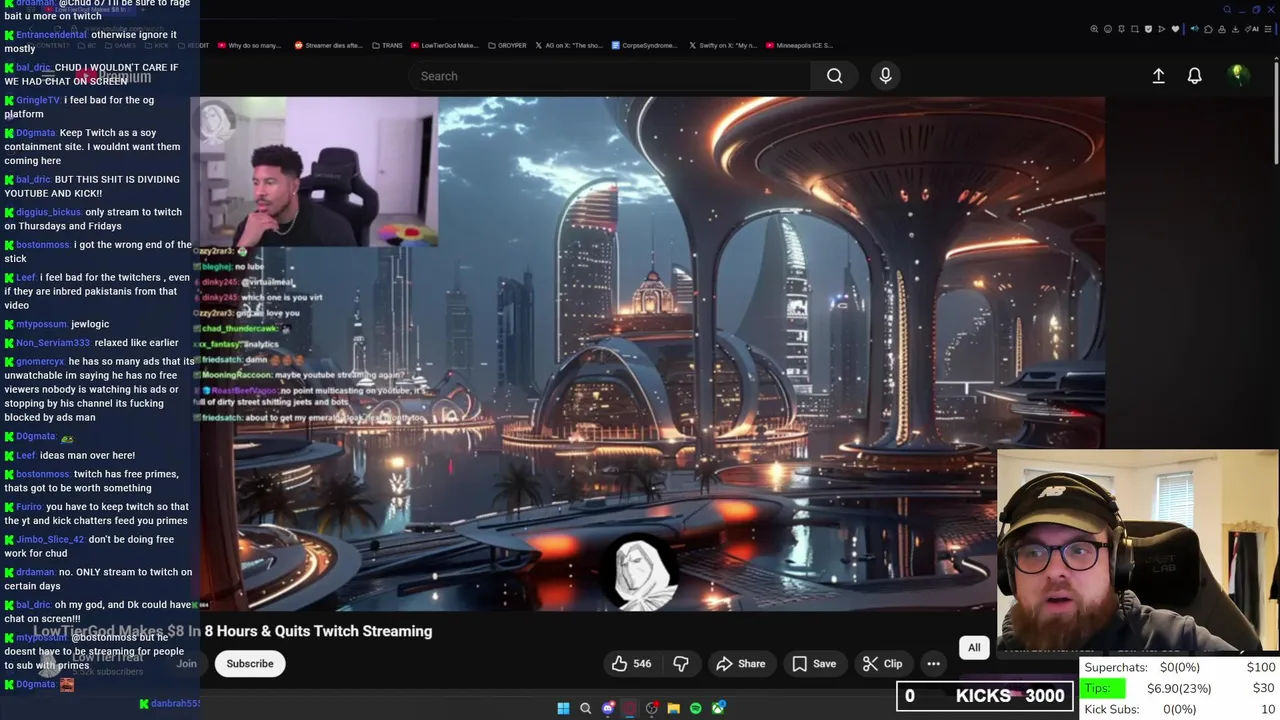Open Windows taskbar search
Image resolution: width=1280 pixels, height=720 pixels.
pos(586,709)
